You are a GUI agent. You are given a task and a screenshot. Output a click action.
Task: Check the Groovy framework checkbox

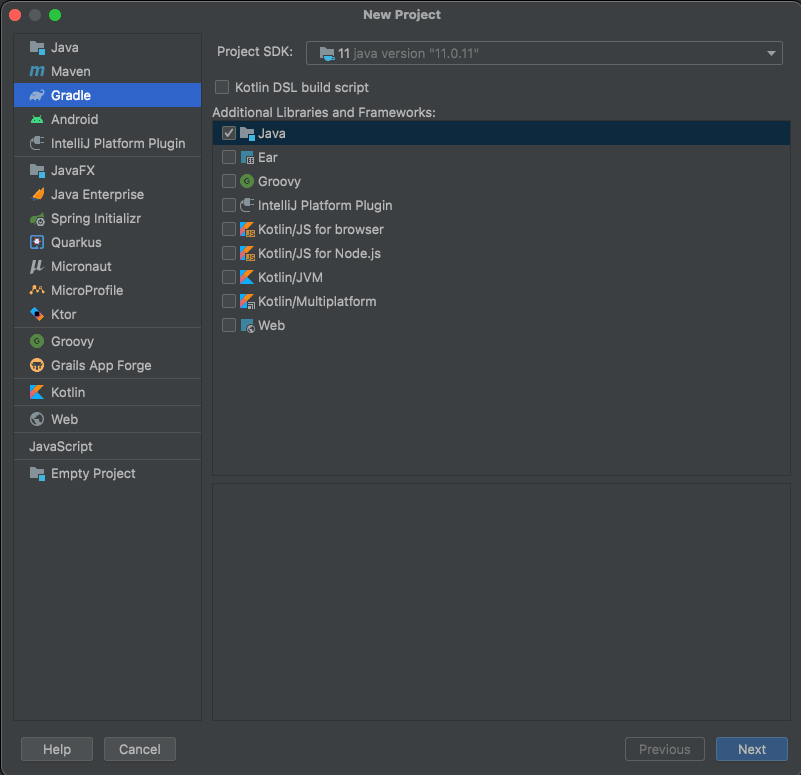pyautogui.click(x=229, y=181)
